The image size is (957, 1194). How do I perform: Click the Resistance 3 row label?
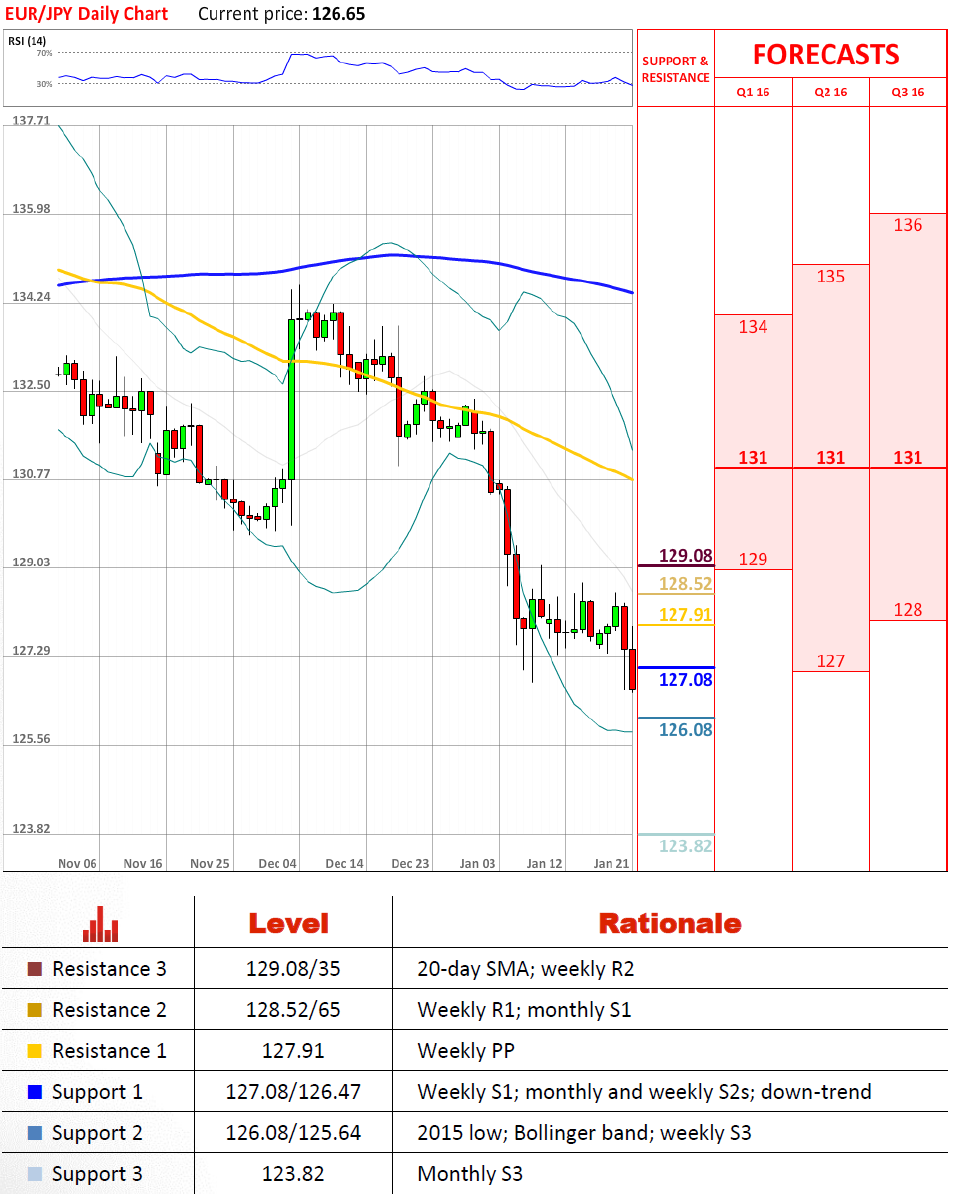pyautogui.click(x=109, y=969)
